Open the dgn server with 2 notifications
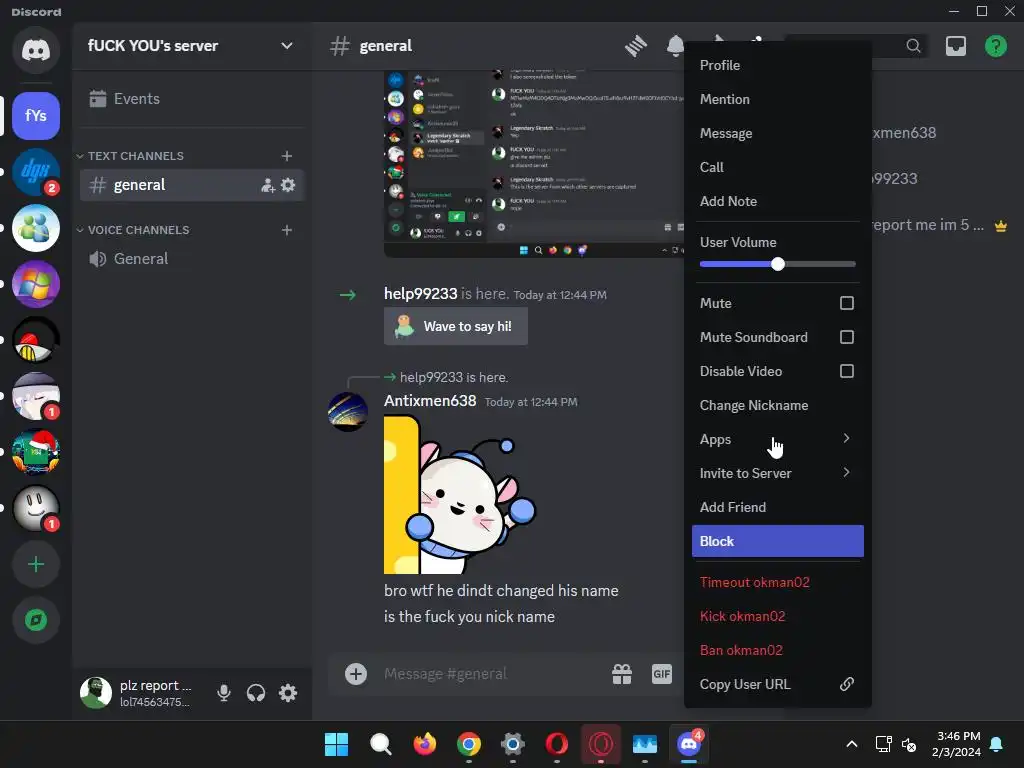1024x768 pixels. [36, 172]
